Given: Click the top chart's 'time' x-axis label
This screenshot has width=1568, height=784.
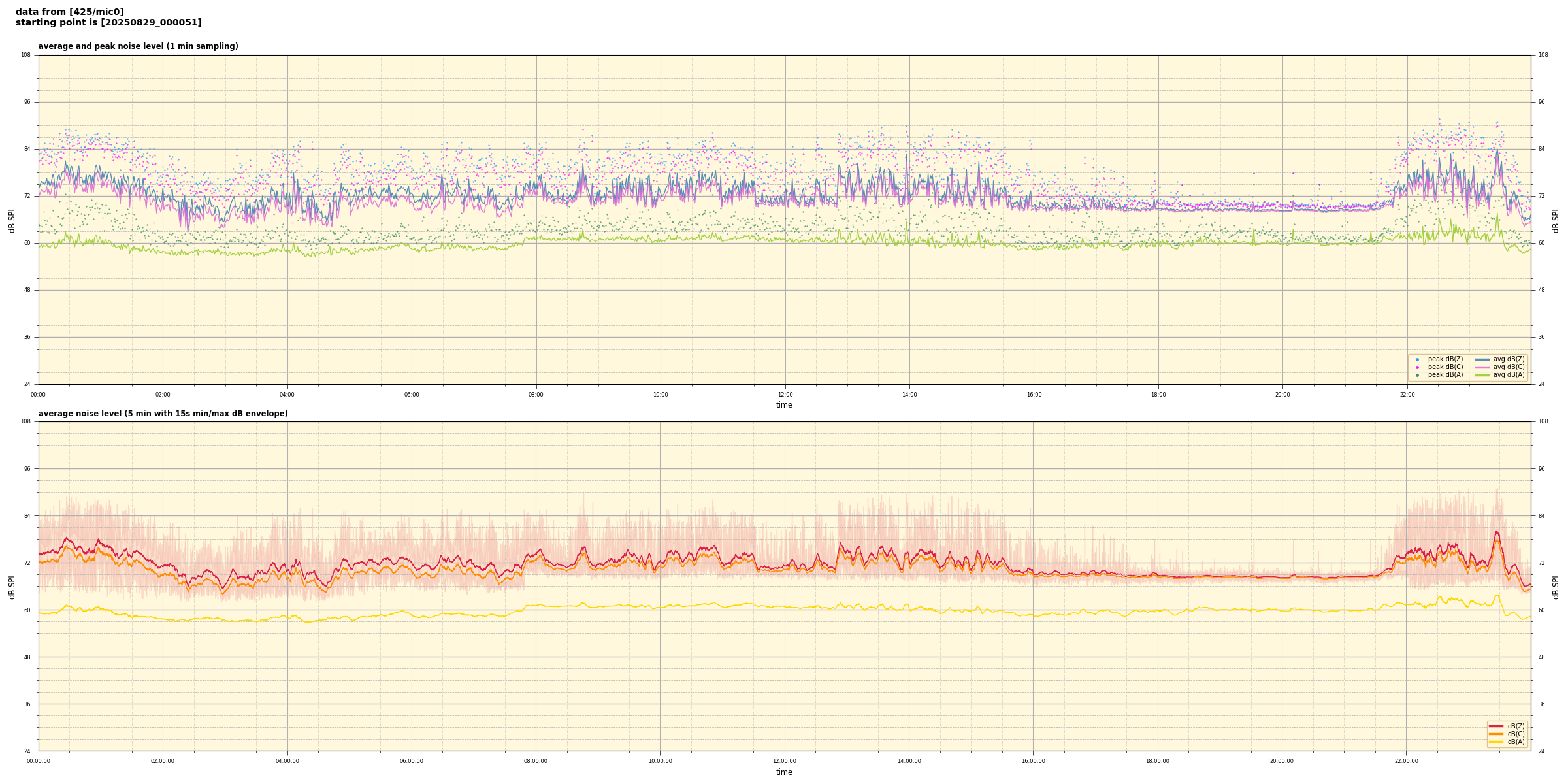Looking at the screenshot, I should point(784,405).
